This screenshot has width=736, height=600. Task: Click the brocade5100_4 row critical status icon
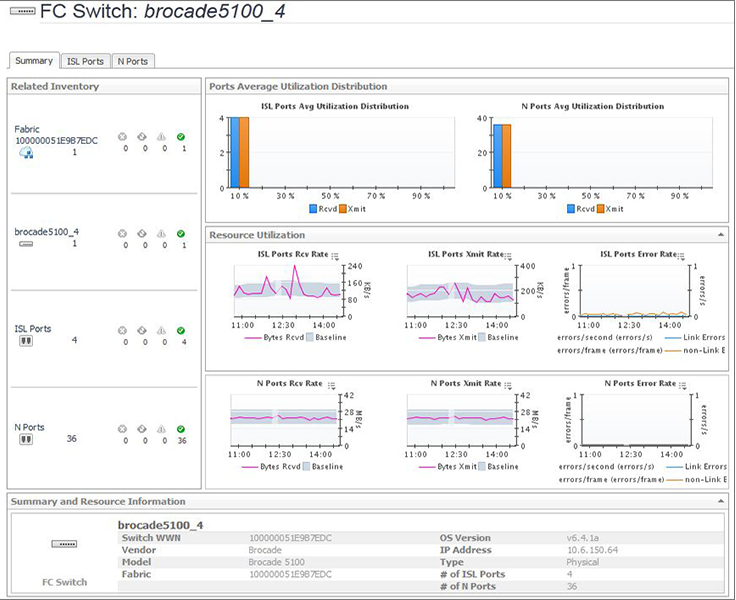point(142,233)
